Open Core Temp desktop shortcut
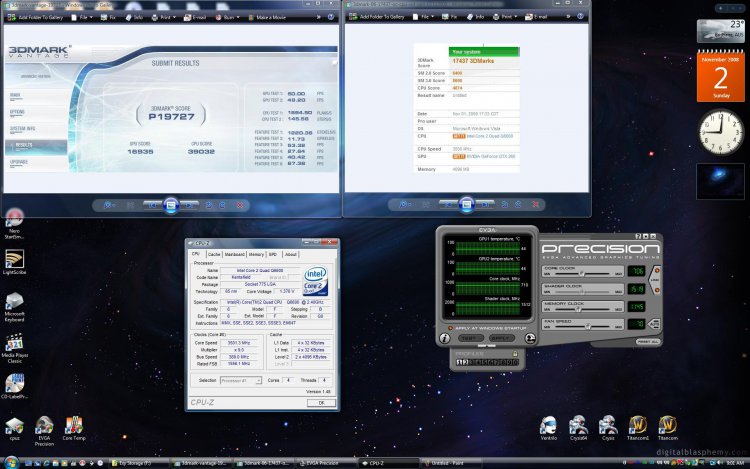The width and height of the screenshot is (750, 469). pyautogui.click(x=74, y=428)
